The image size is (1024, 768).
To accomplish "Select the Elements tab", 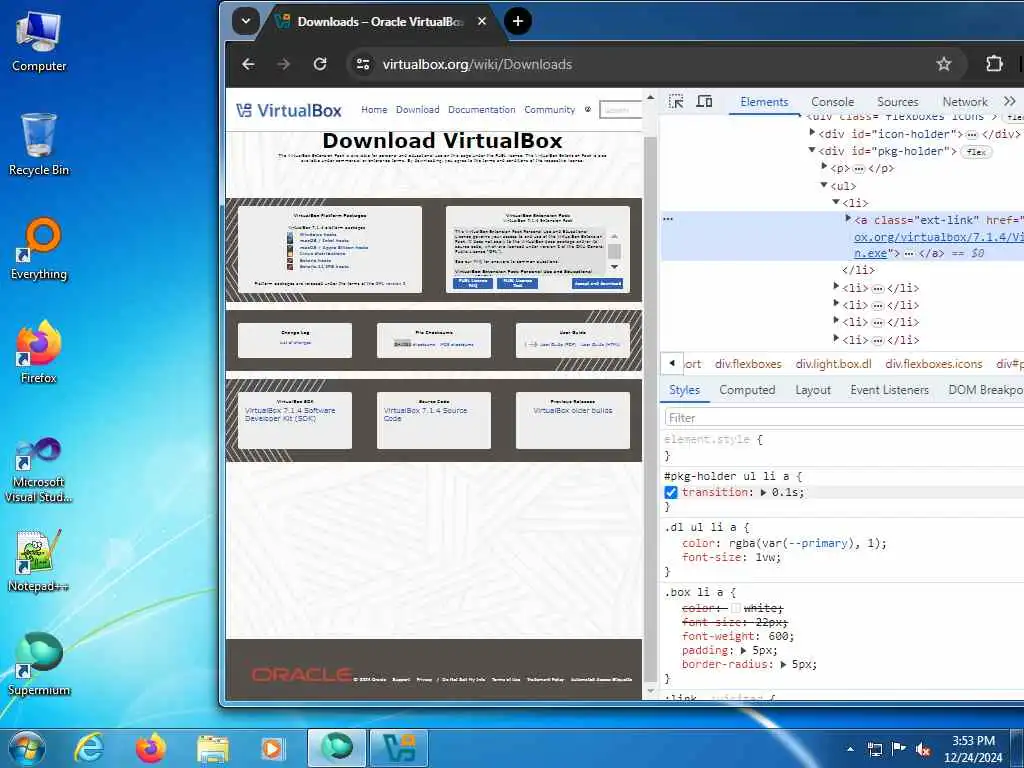I will [764, 102].
